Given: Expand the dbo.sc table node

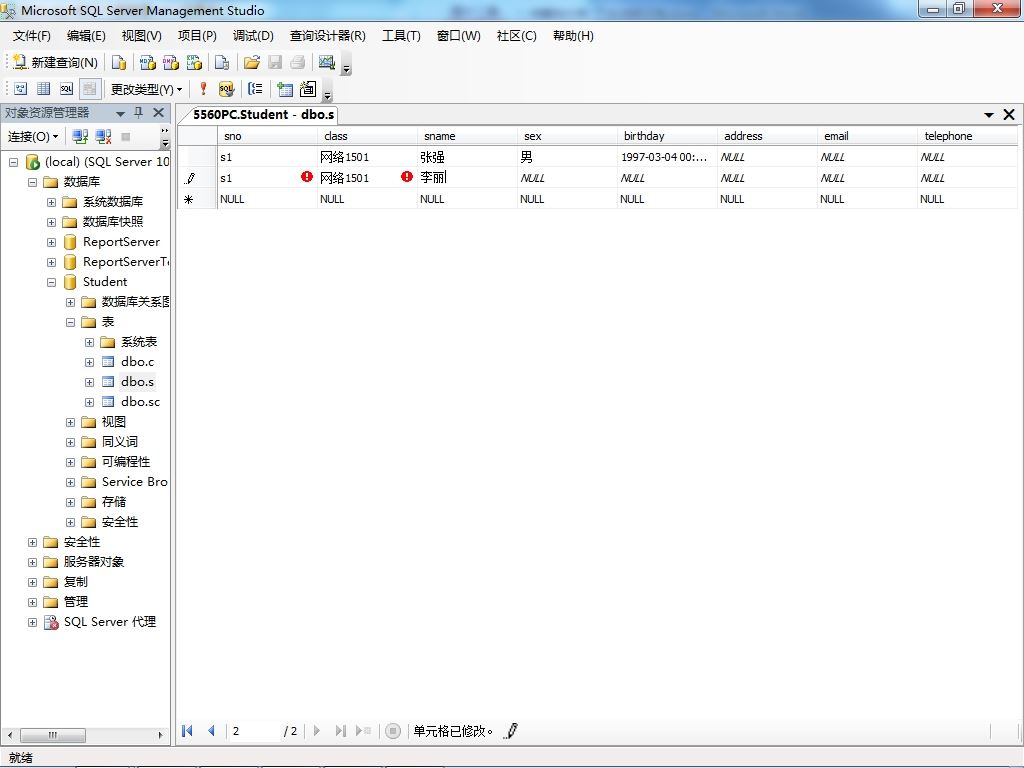Looking at the screenshot, I should (89, 402).
